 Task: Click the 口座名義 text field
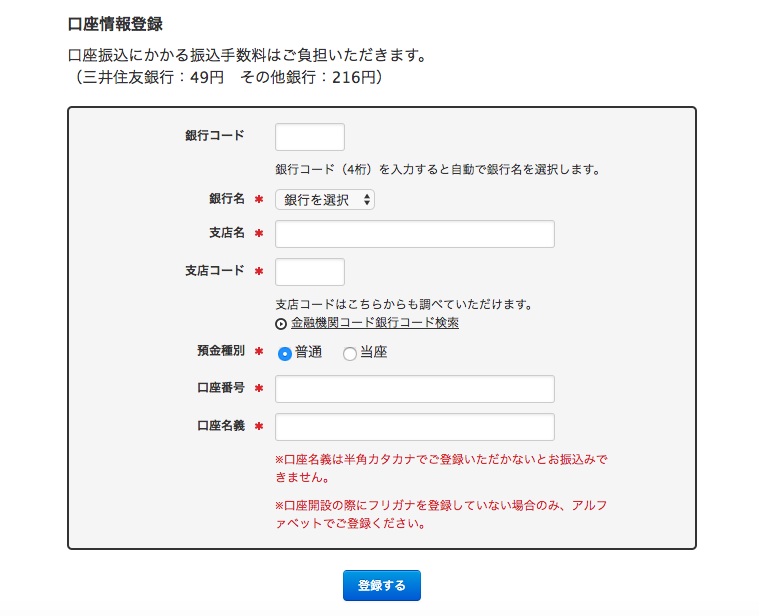click(x=415, y=427)
